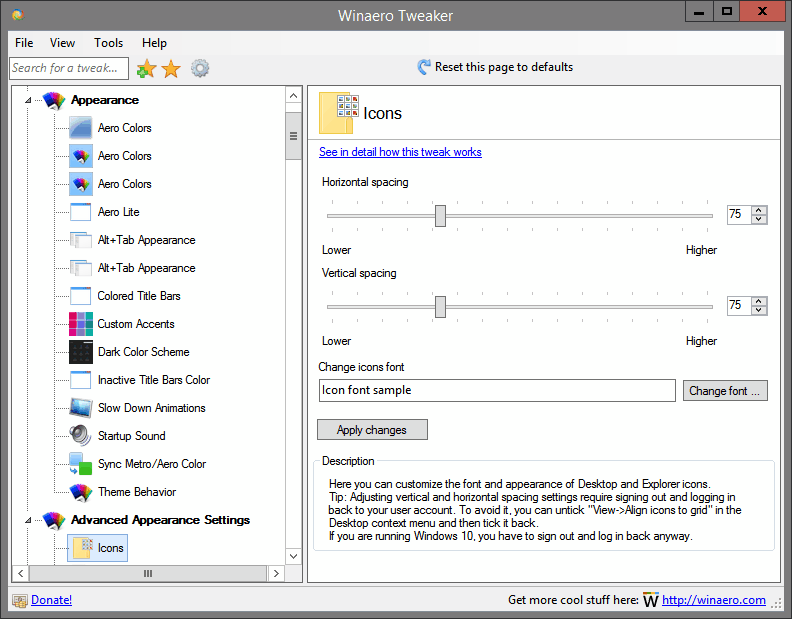Click the Vertical spacing slider handle
The width and height of the screenshot is (792, 619).
440,306
